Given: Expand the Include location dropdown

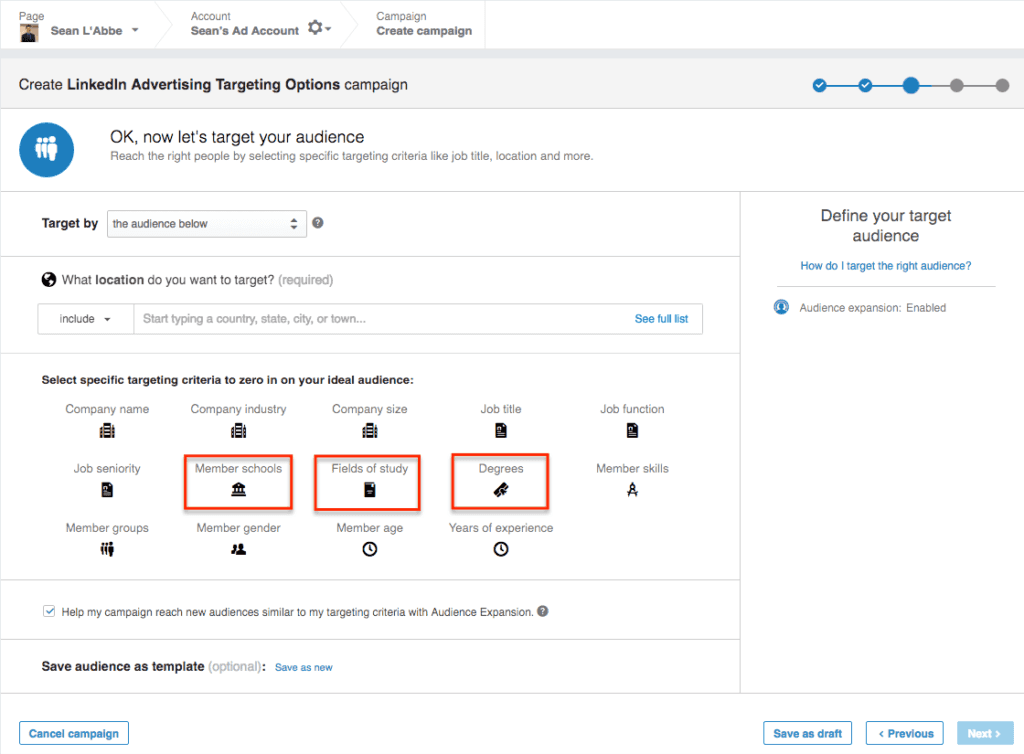Looking at the screenshot, I should pos(85,318).
